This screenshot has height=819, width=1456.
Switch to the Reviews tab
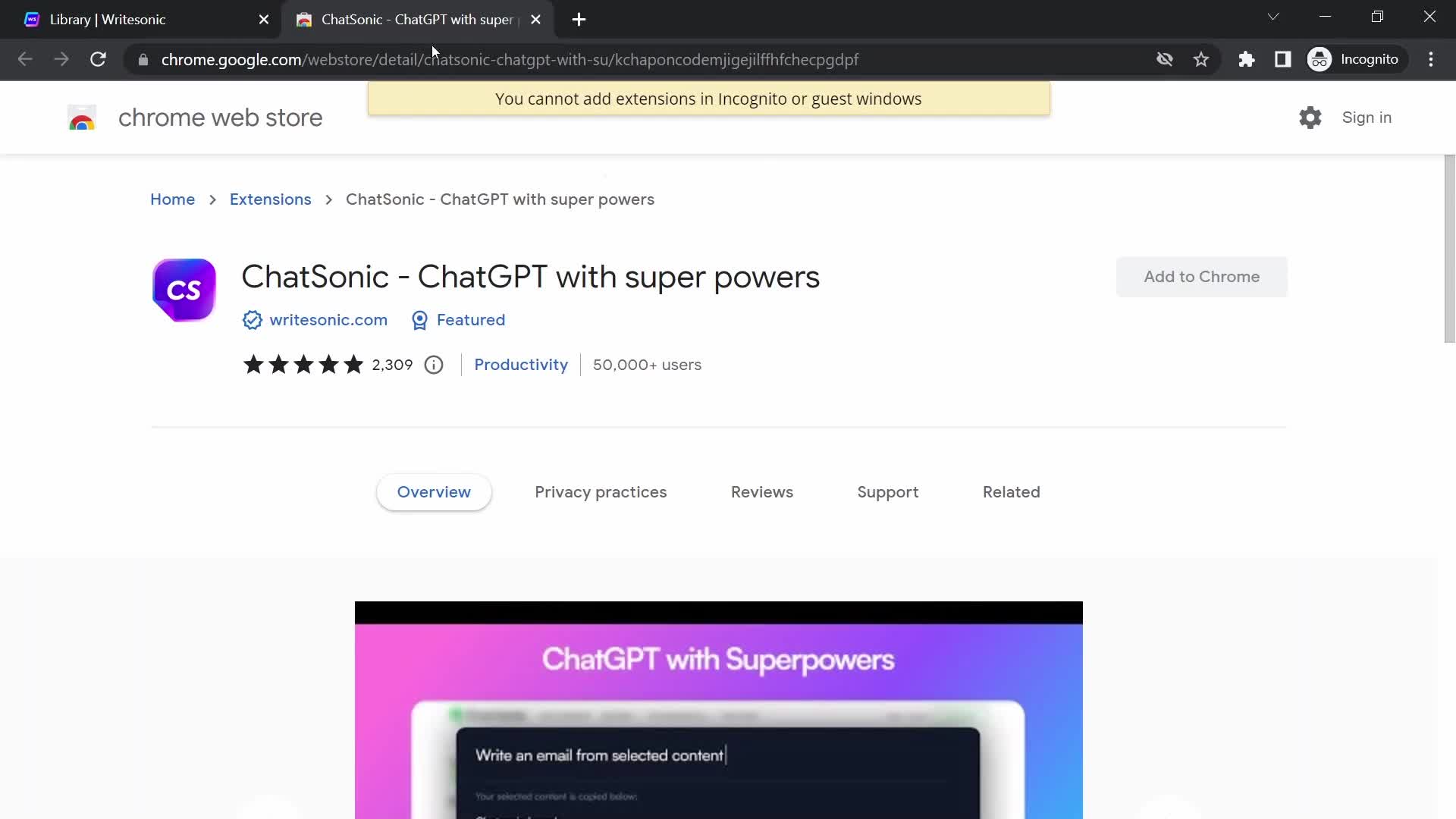(762, 492)
